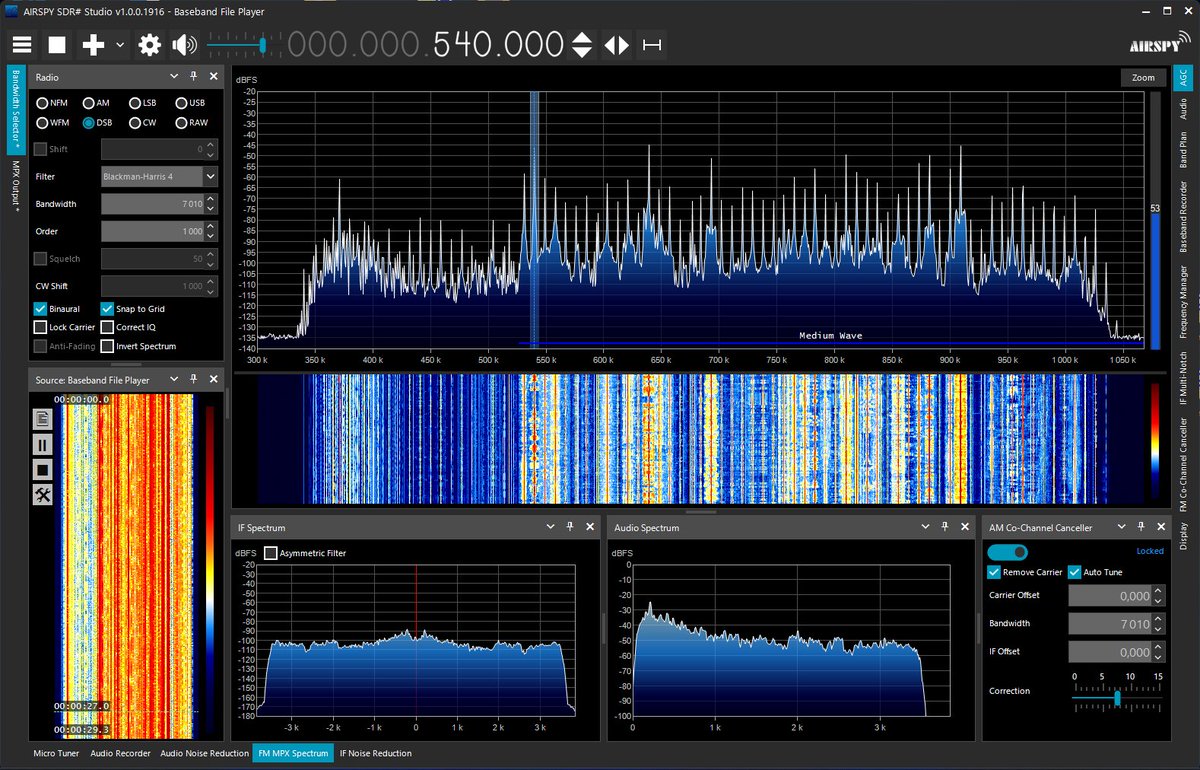
Task: Close the Source Baseband File Player panel
Action: click(213, 380)
